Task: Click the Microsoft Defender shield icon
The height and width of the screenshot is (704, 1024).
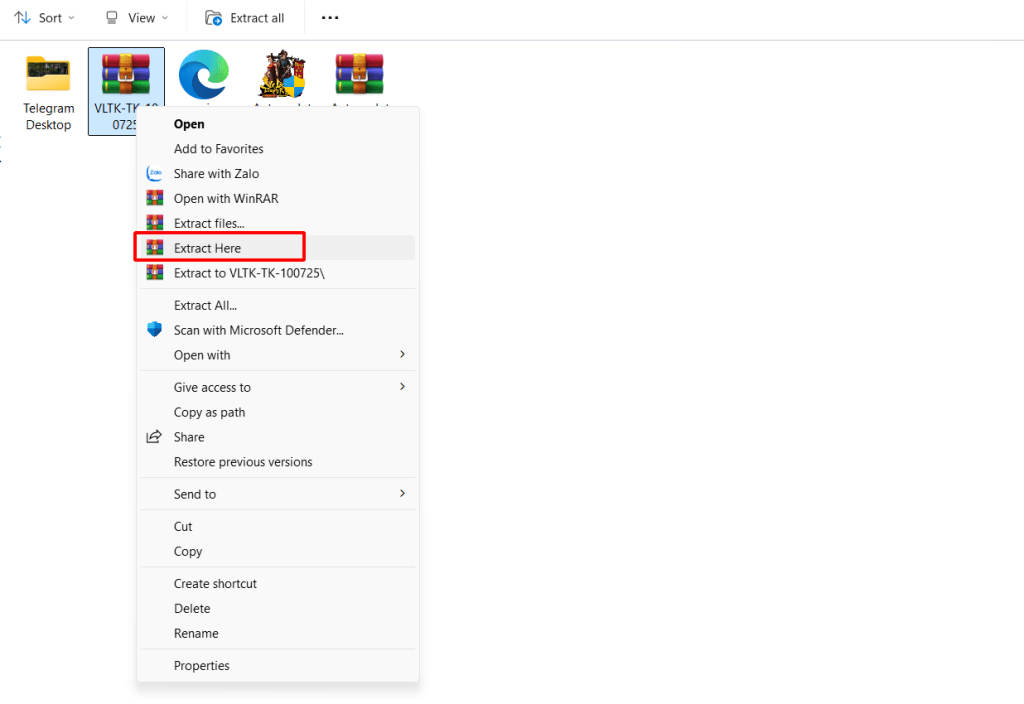Action: pyautogui.click(x=155, y=330)
